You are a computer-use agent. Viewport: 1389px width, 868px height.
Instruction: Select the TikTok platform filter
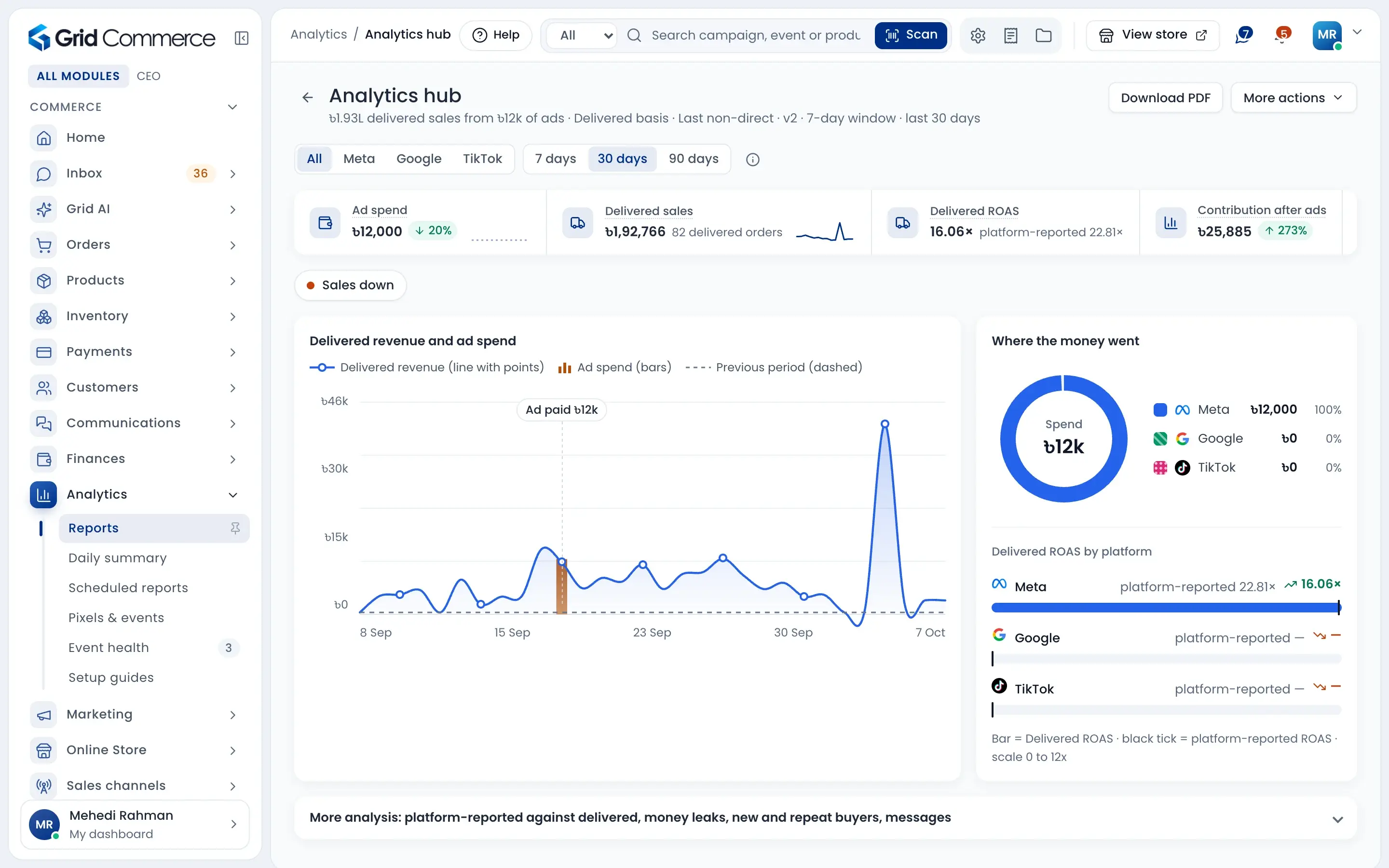point(482,159)
